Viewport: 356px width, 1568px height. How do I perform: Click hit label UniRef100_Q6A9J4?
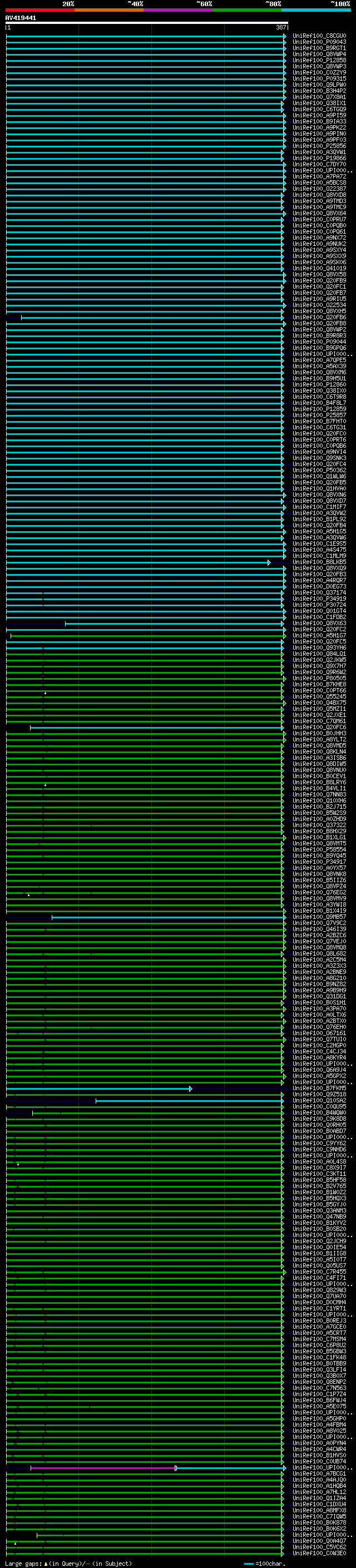(319, 1070)
